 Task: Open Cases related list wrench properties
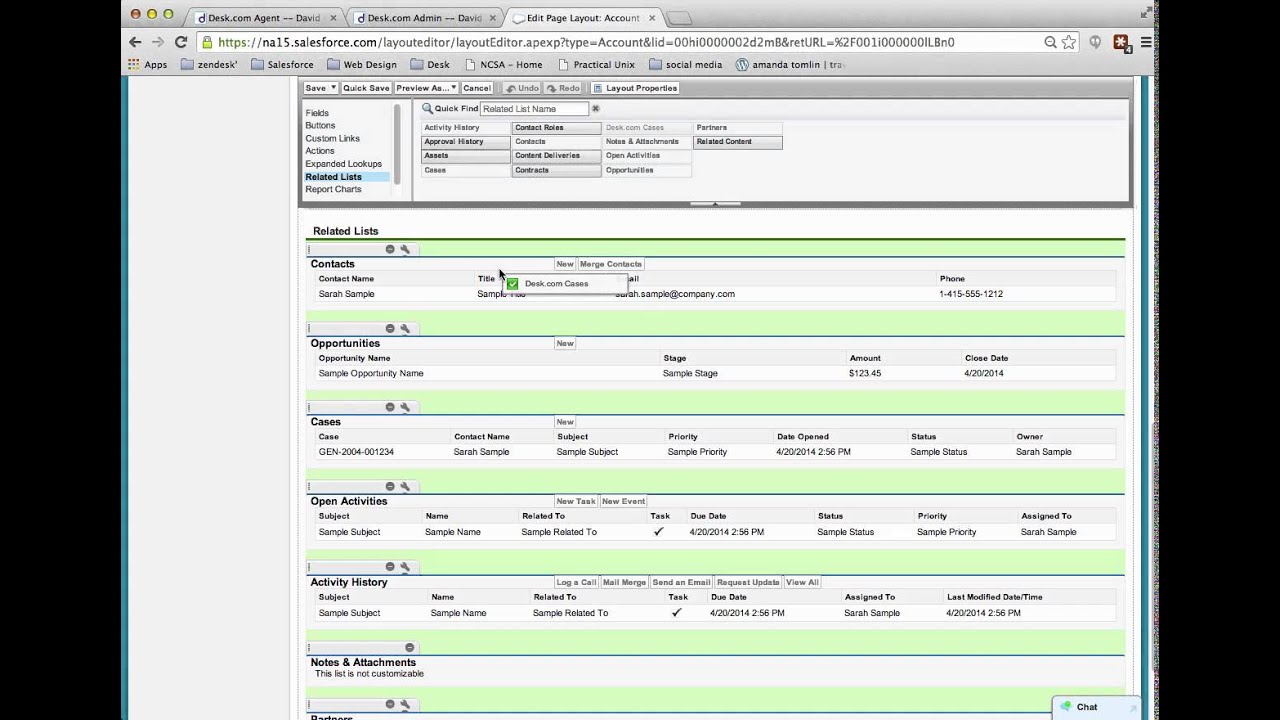pos(405,407)
